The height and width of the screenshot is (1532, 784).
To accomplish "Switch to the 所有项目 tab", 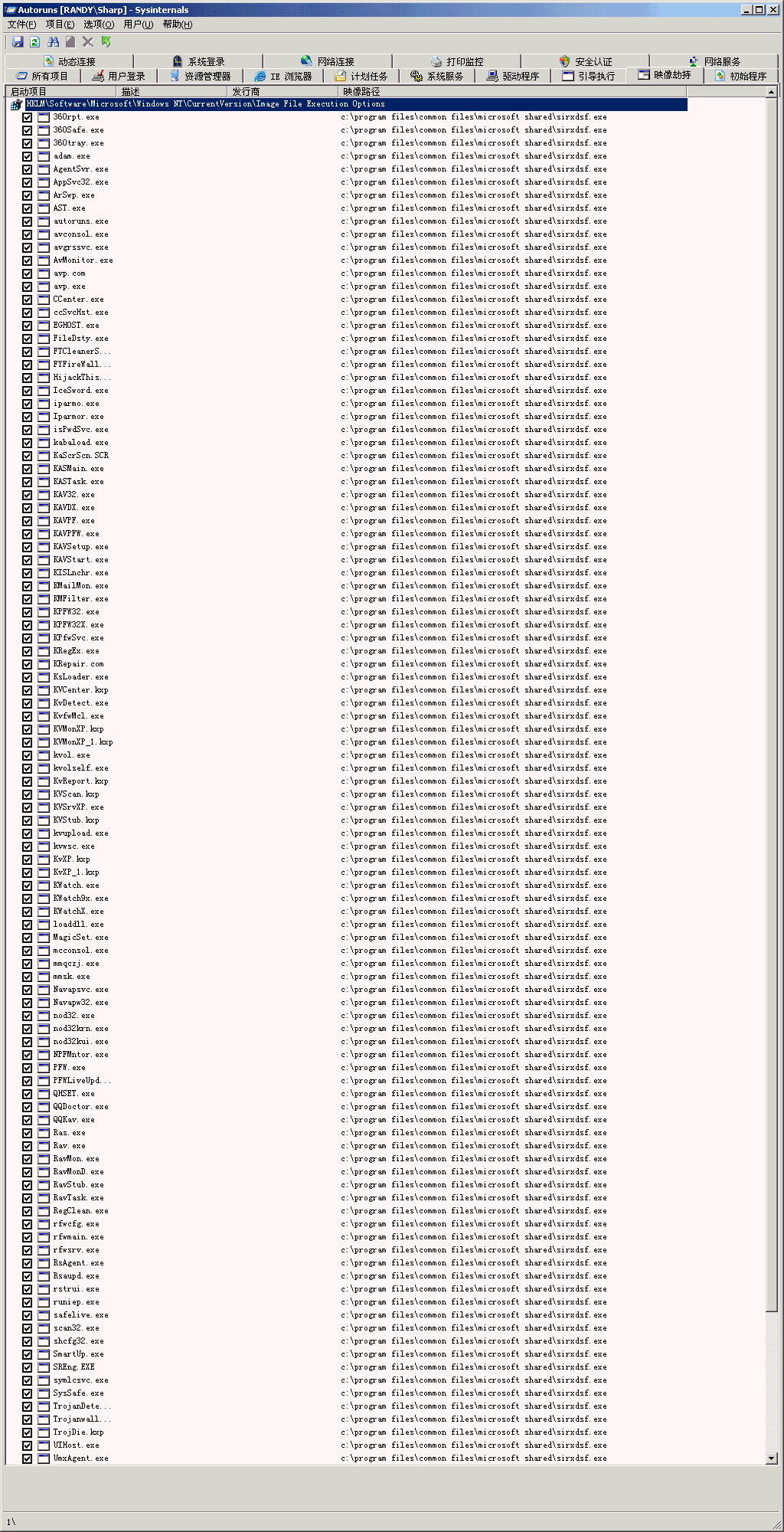I will pos(43,76).
